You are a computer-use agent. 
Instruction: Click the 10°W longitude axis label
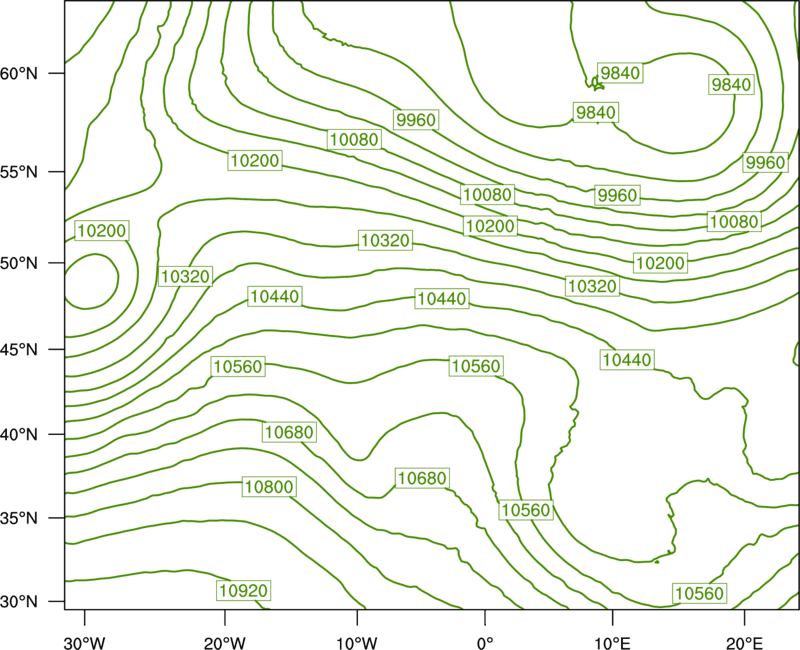(x=356, y=643)
